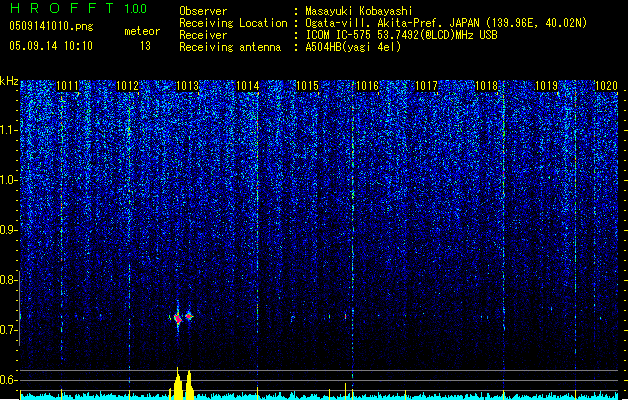The height and width of the screenshot is (400, 629).
Task: Click the 1.1 kHz axis tick label
Action: coord(9,130)
